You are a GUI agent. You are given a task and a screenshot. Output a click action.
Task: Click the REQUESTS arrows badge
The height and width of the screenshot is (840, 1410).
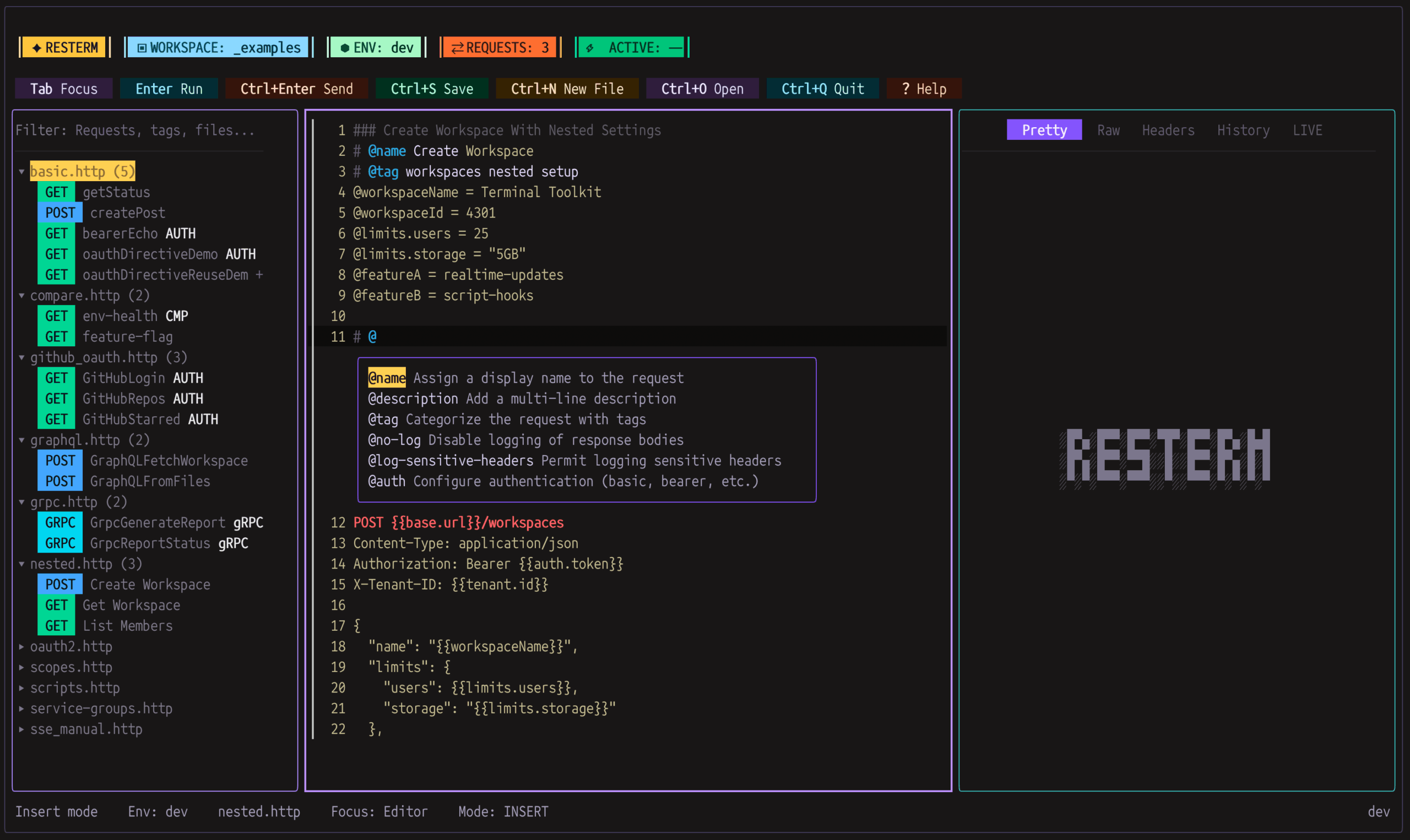(x=457, y=48)
